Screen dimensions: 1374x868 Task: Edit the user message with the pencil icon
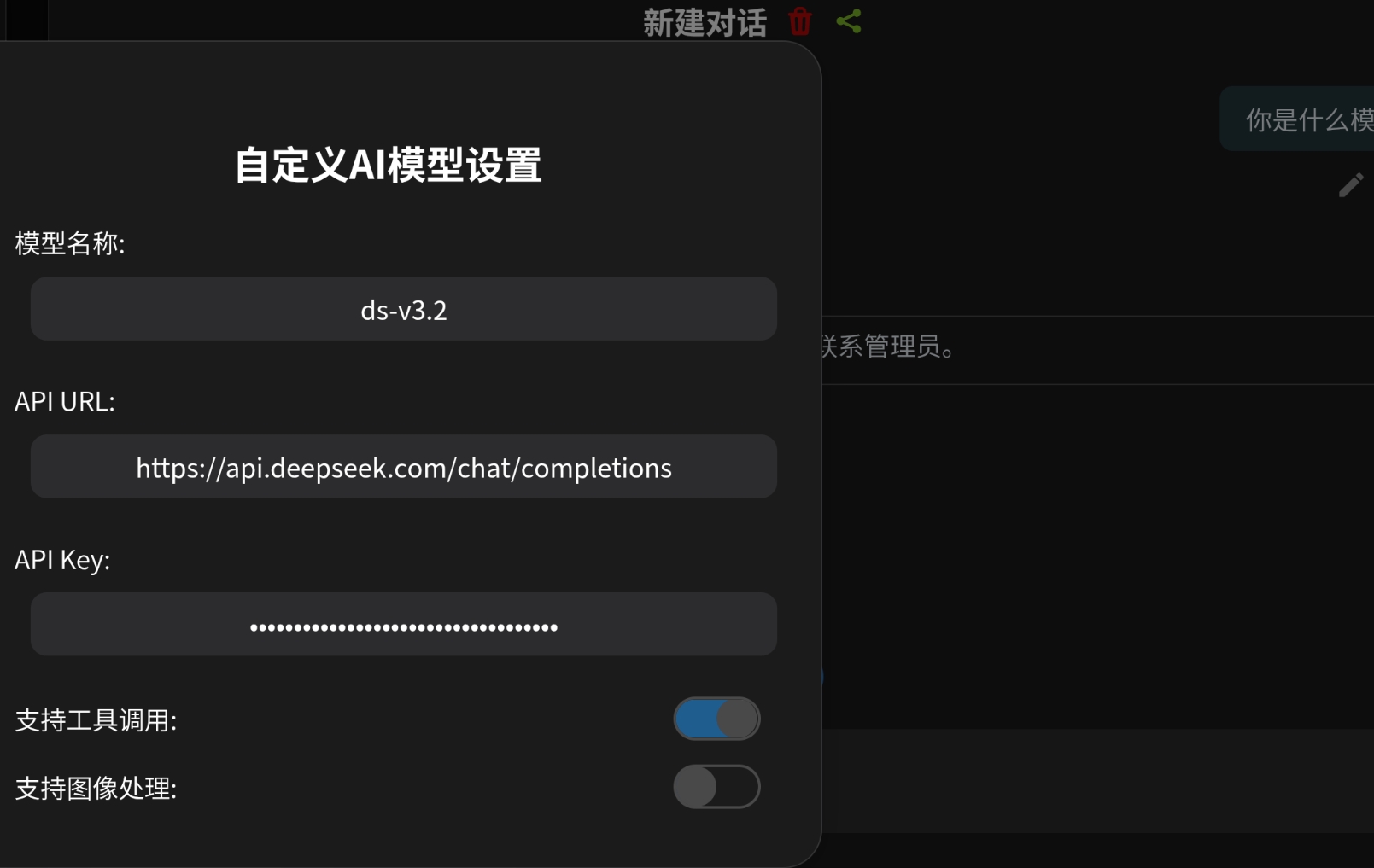pyautogui.click(x=1351, y=184)
